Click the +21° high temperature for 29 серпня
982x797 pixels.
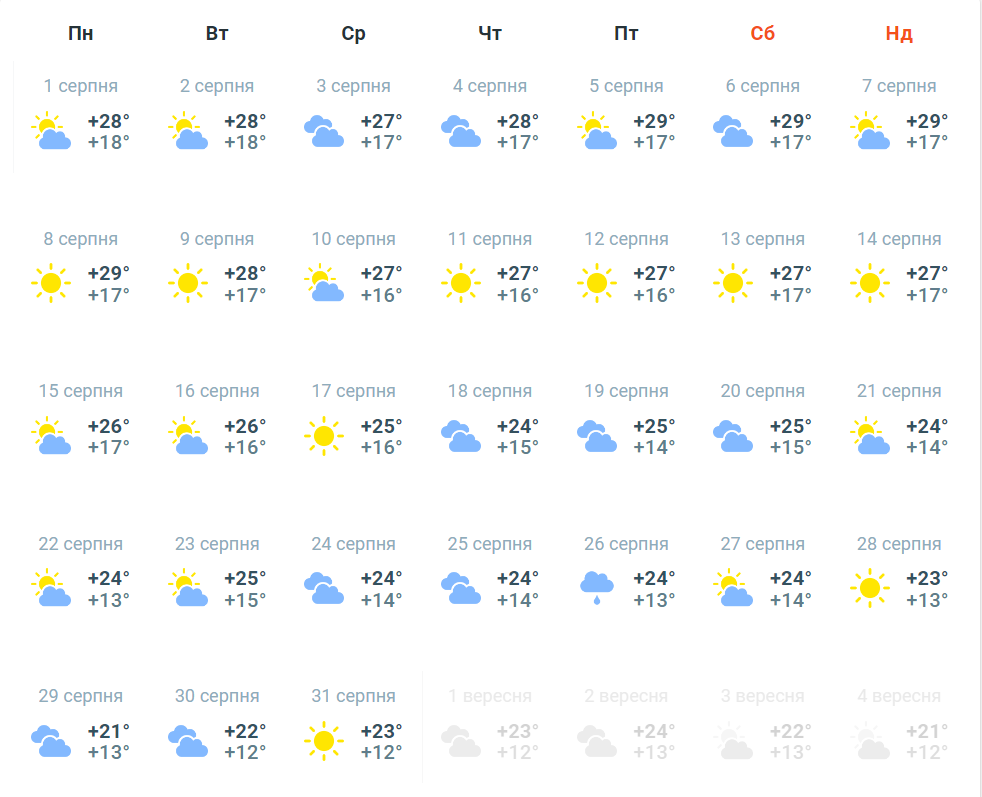pos(108,731)
